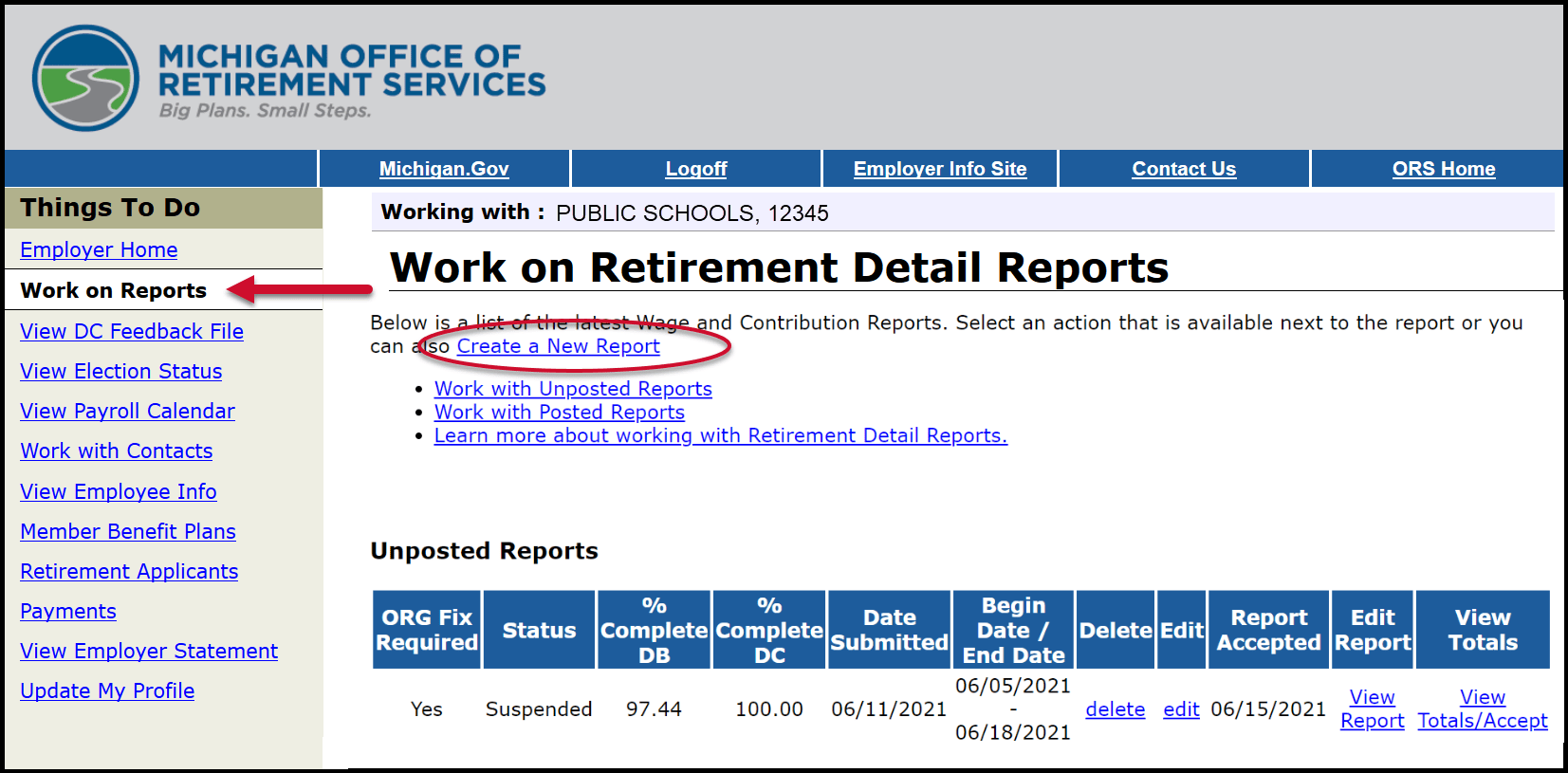Click the Report Accepted column header
This screenshot has height=773, width=1568.
[x=1269, y=630]
